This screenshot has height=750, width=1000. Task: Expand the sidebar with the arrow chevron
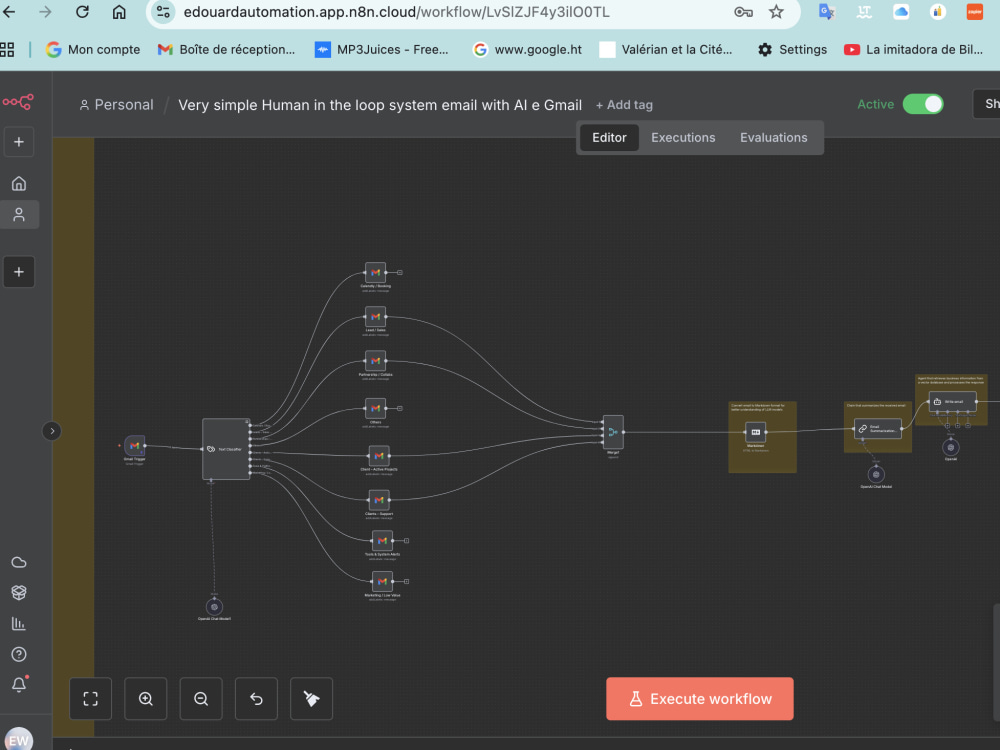click(x=52, y=431)
